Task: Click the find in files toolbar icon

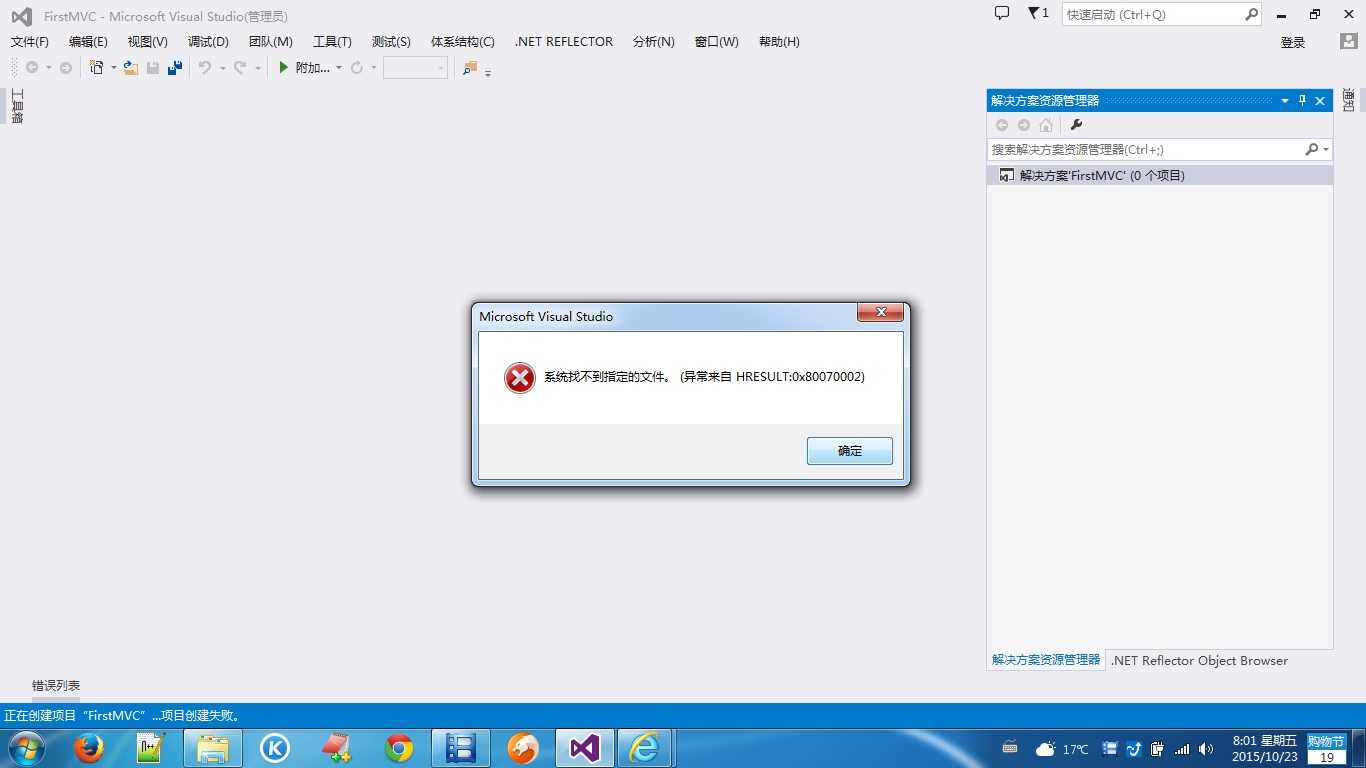Action: click(470, 67)
